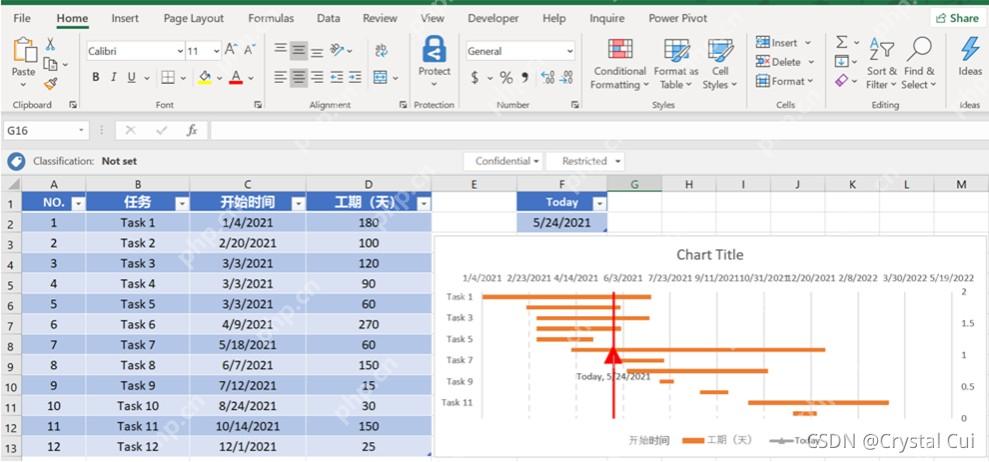Toggle Middle Align vertical alignment

coord(299,50)
